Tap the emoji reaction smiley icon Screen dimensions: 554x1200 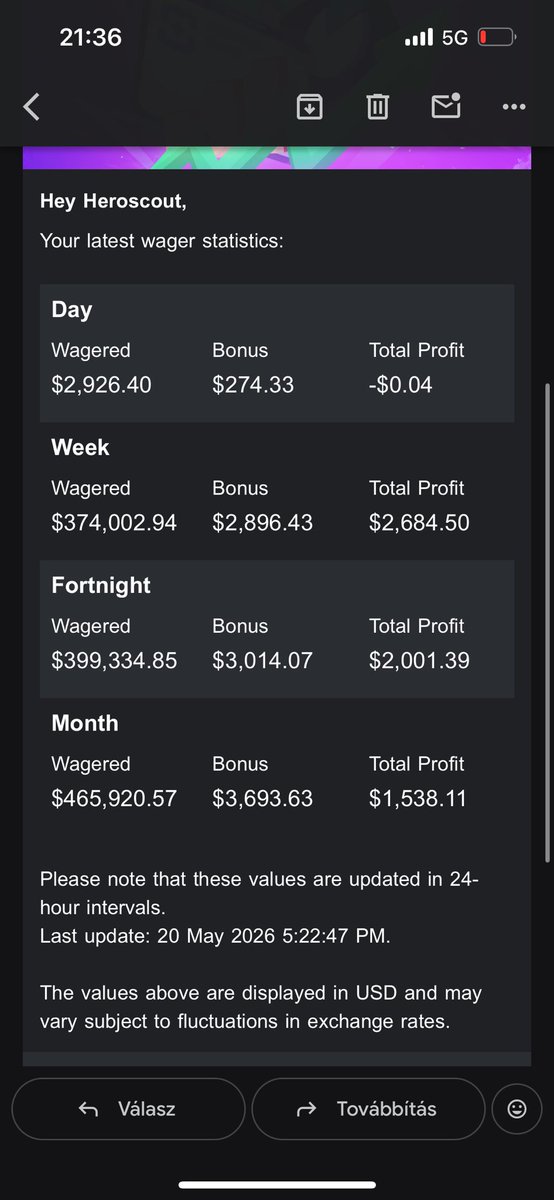[517, 1108]
